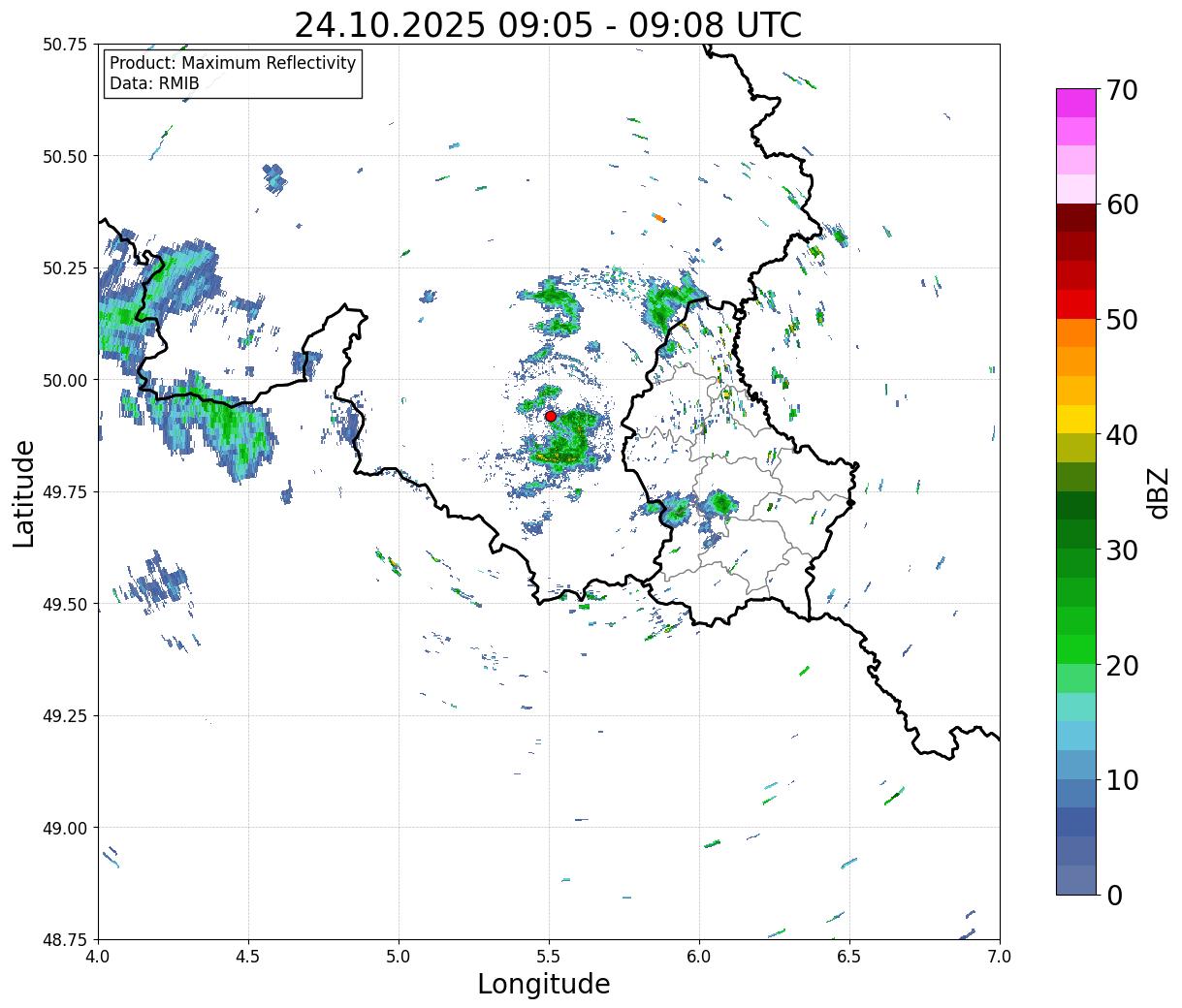Screen dimensions: 1182x1008
Task: Click the red radar location marker
Action: click(x=550, y=416)
